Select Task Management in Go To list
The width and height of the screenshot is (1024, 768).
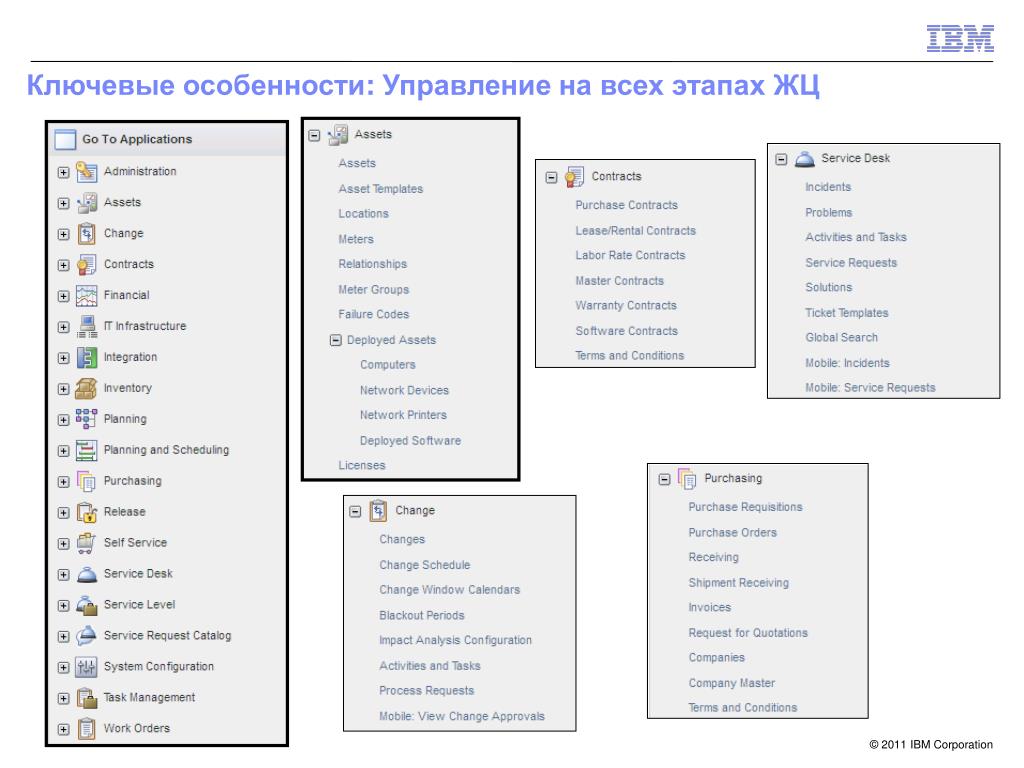(149, 697)
